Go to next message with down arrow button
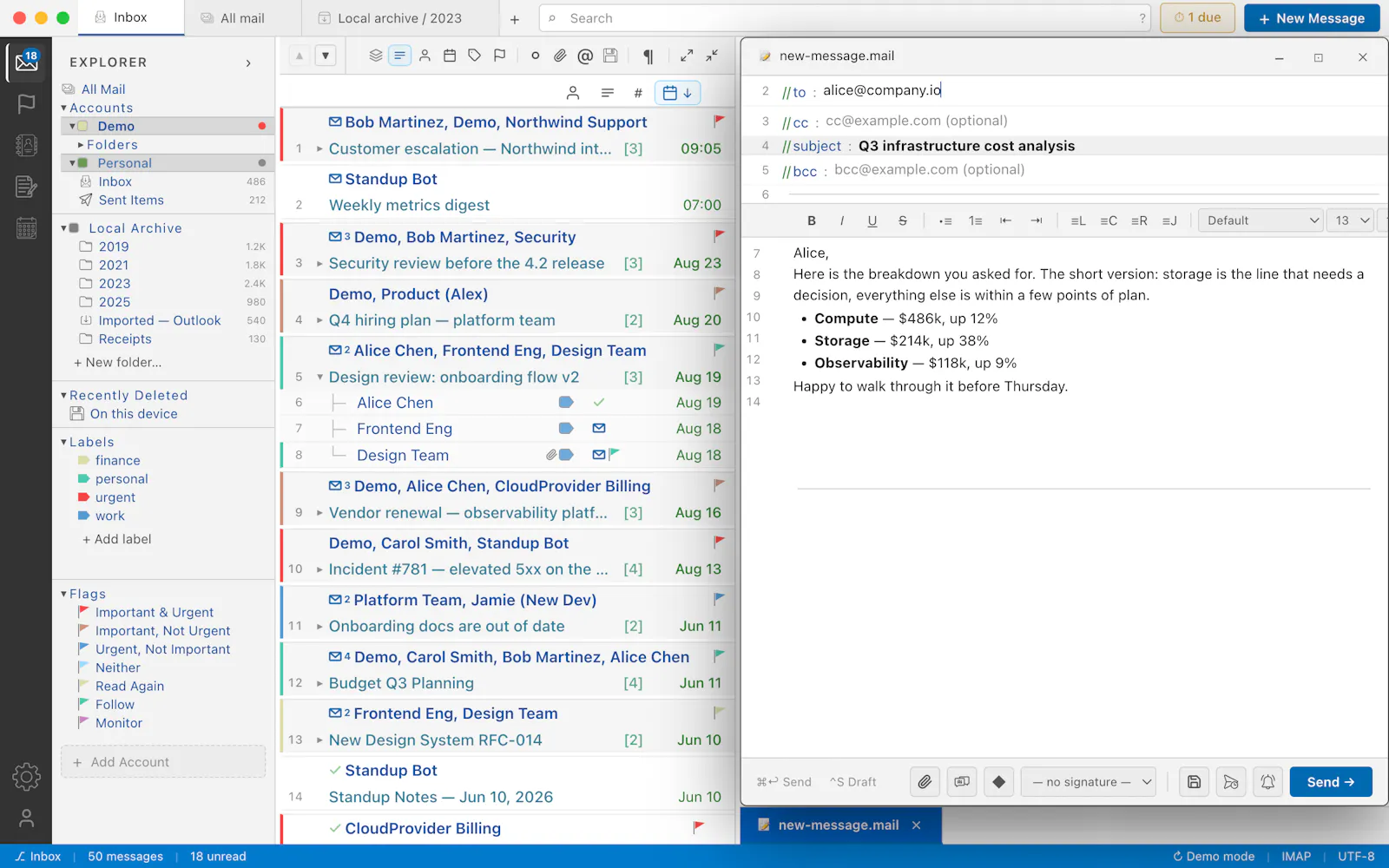 (325, 56)
